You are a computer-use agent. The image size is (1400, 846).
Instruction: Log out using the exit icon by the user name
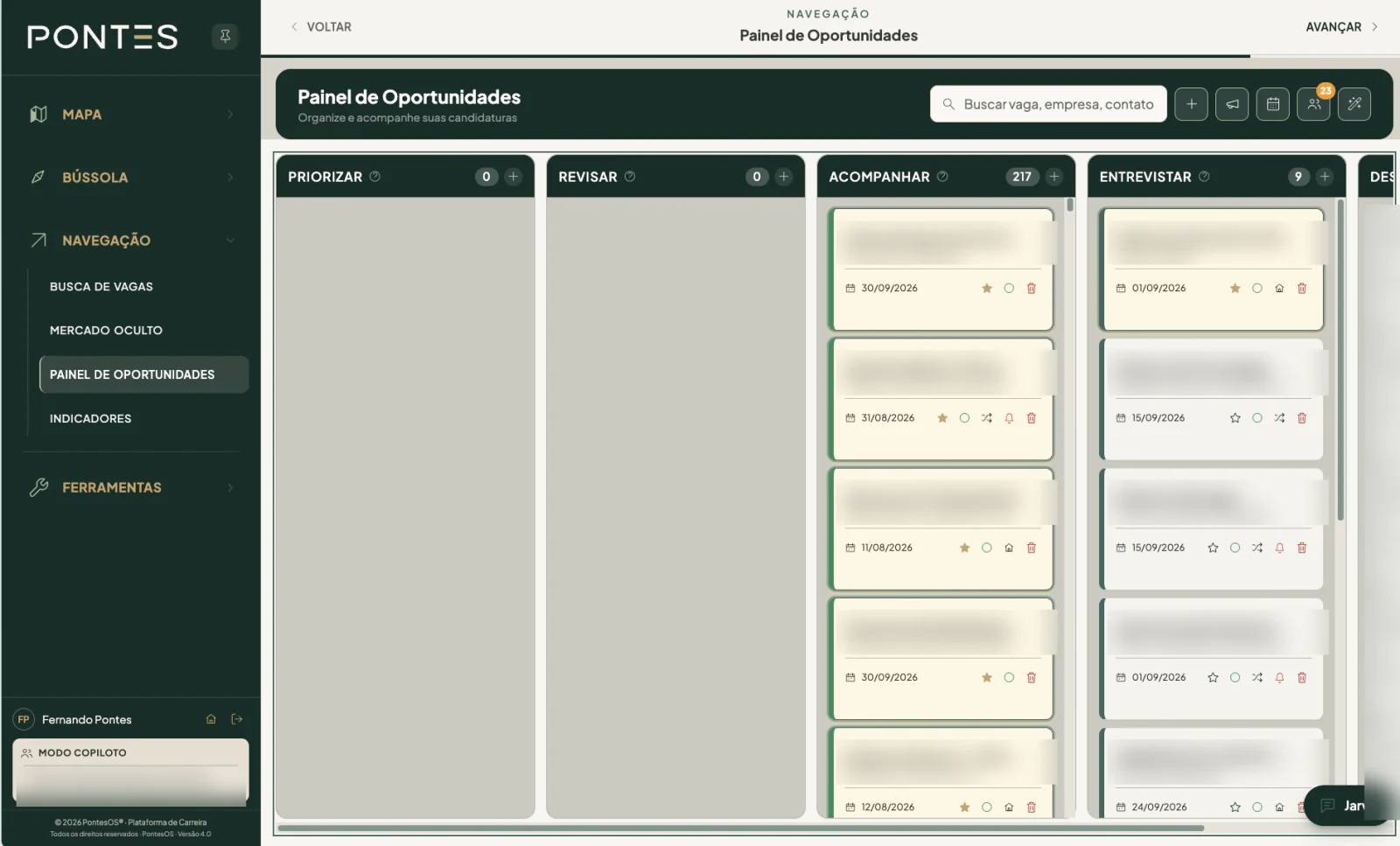coord(237,719)
